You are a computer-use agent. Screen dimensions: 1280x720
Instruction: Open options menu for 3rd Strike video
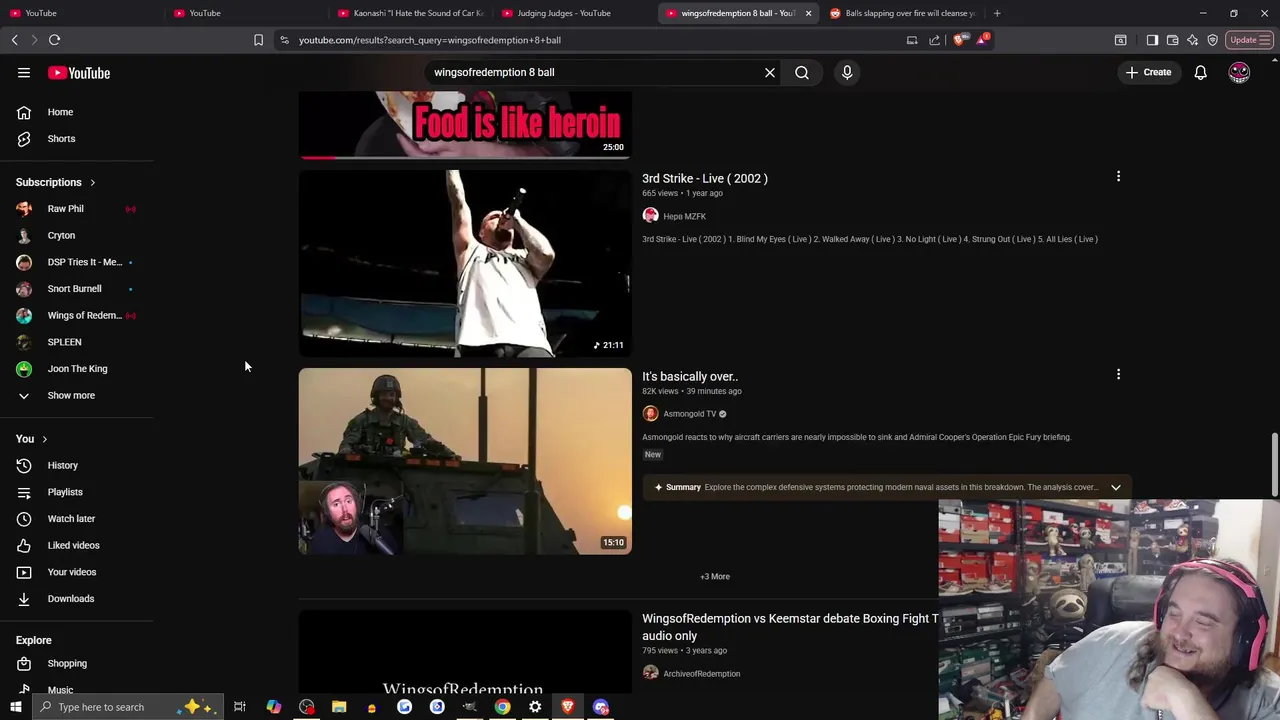pos(1118,177)
